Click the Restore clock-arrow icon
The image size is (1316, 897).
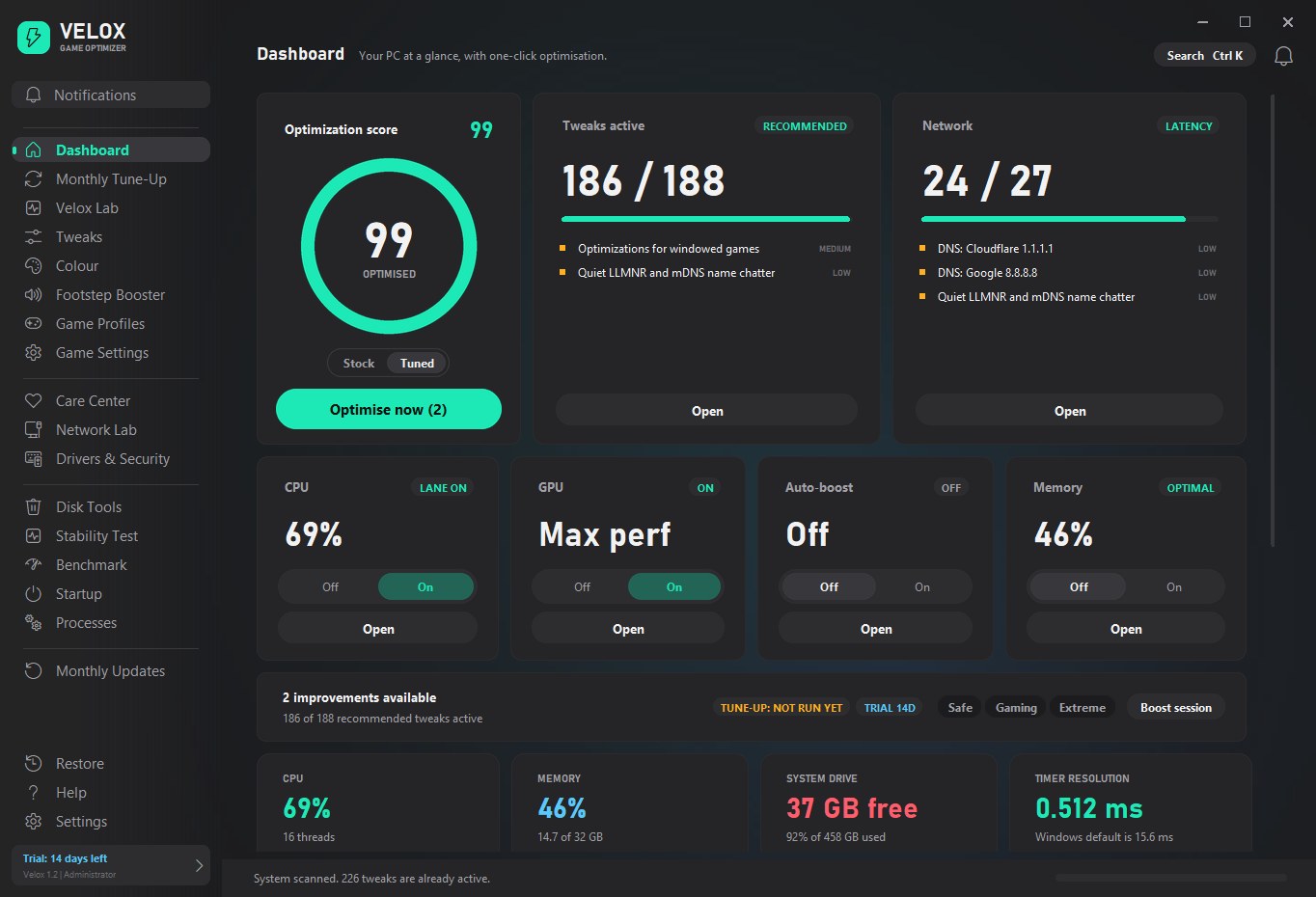click(x=33, y=764)
